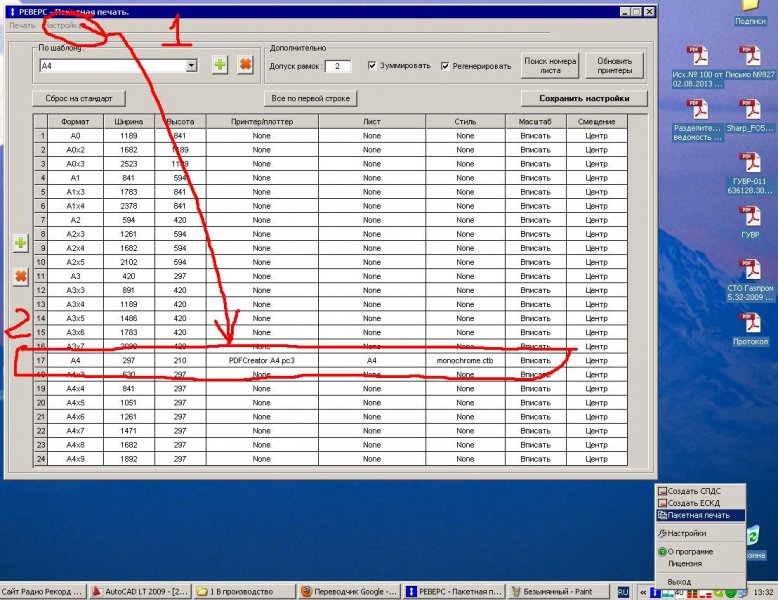Click 'Принтер/плоттер' column header
Viewport: 778px width, 600px height.
[x=262, y=122]
